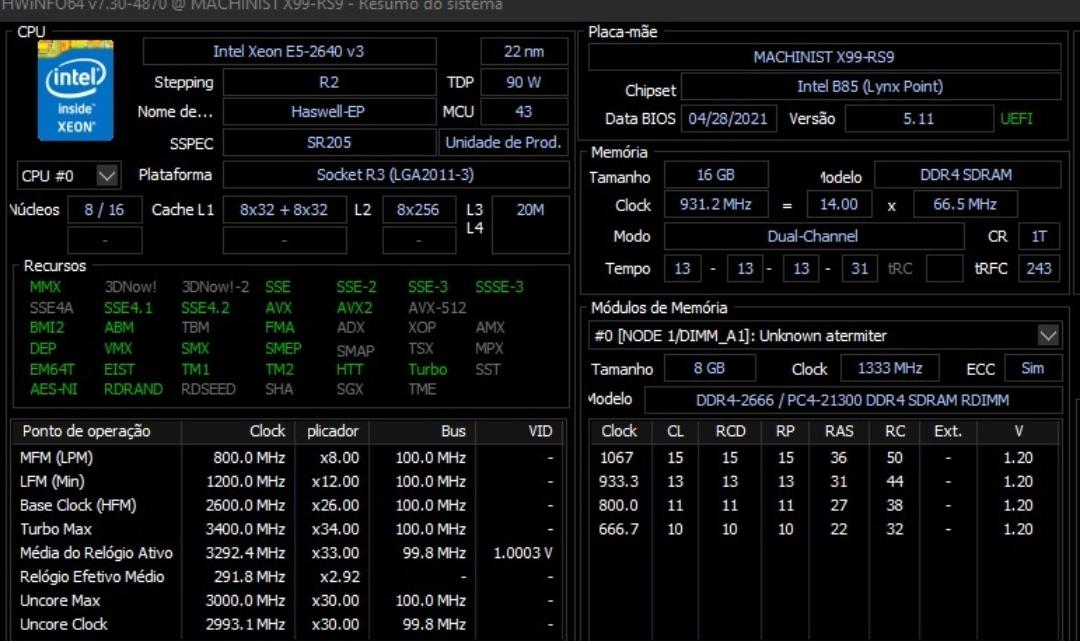
Task: Click the Média do Relógio Ativo row
Action: point(289,553)
